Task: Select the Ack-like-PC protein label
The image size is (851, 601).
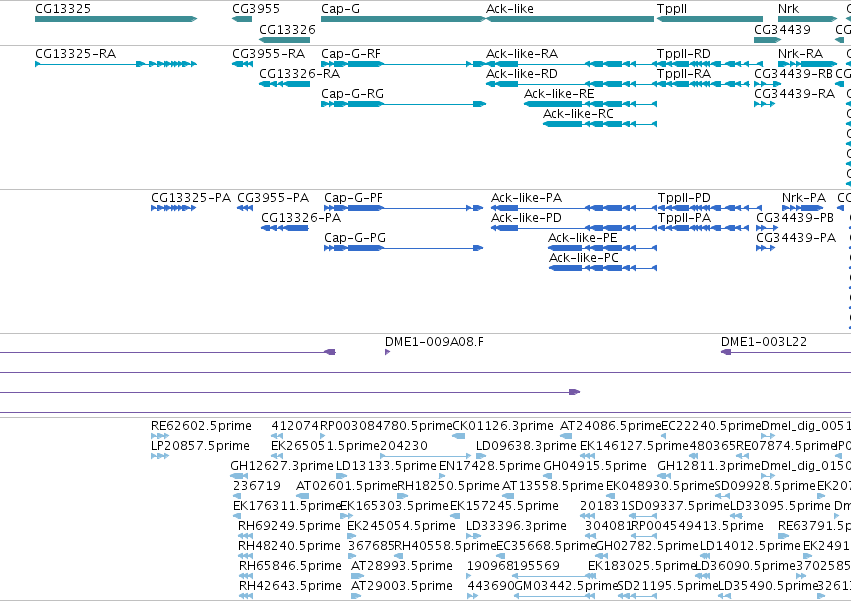Action: (584, 258)
